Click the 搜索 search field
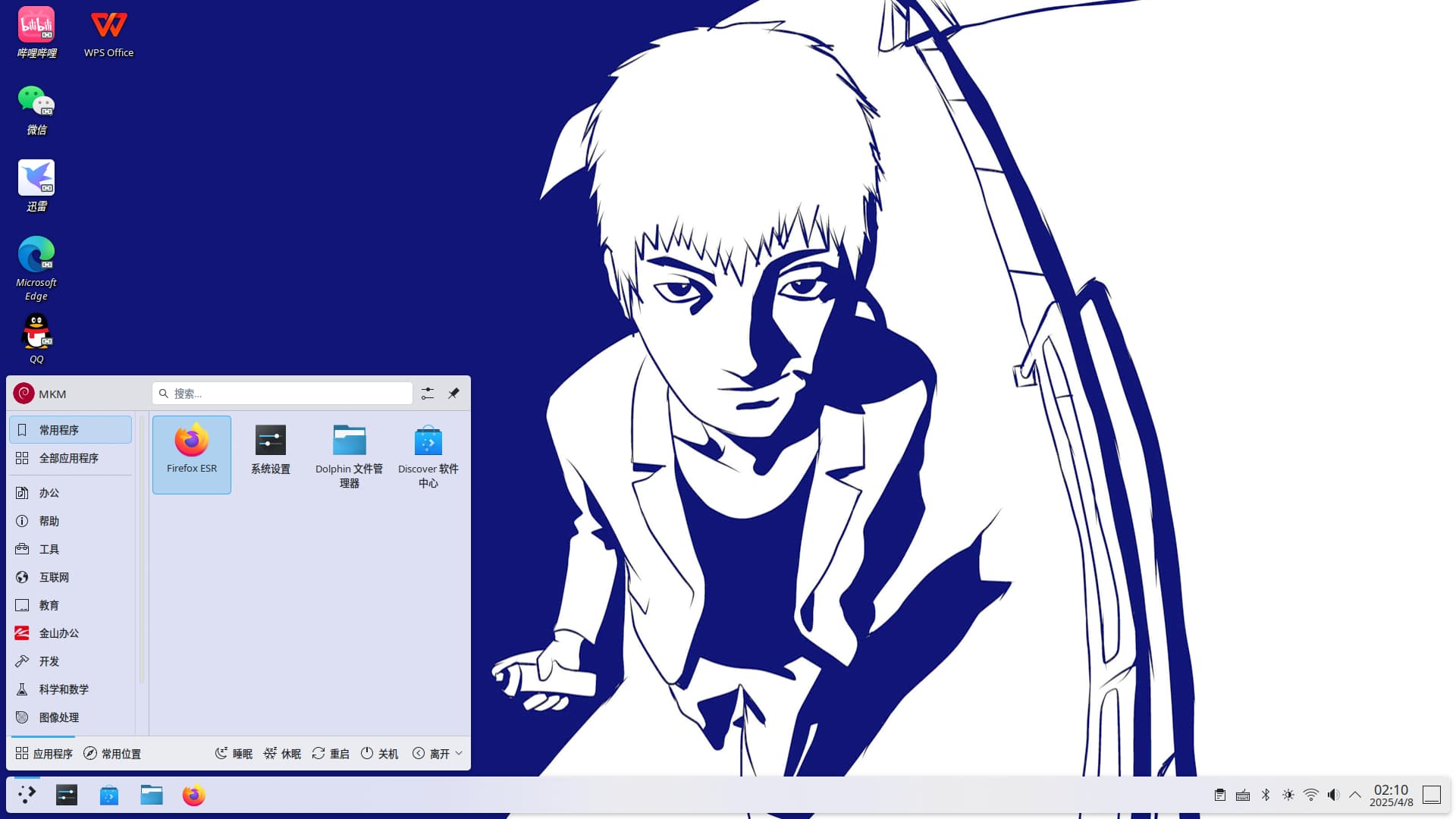1456x819 pixels. 282,394
